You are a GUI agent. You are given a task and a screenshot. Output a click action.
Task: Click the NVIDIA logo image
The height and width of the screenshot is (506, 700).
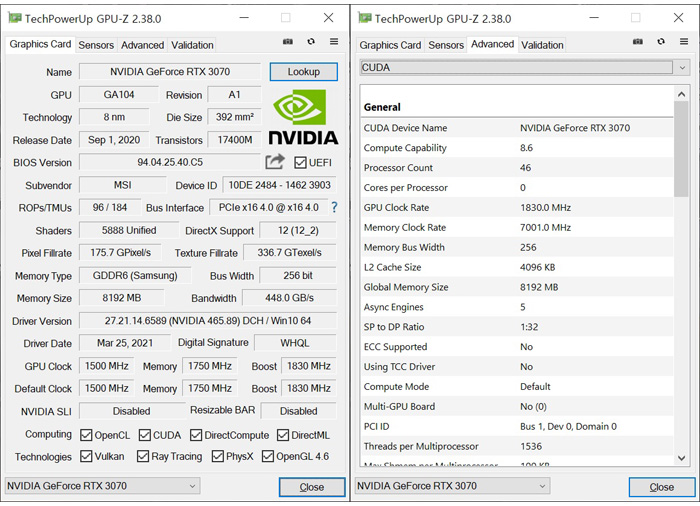click(x=303, y=117)
